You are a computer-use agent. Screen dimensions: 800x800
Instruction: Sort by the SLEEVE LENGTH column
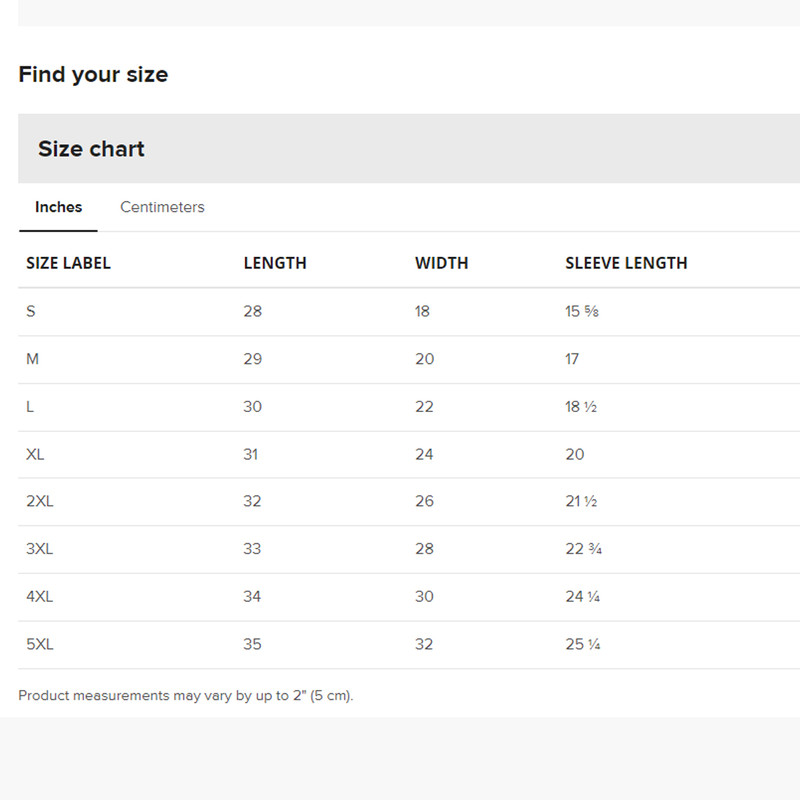[x=626, y=263]
